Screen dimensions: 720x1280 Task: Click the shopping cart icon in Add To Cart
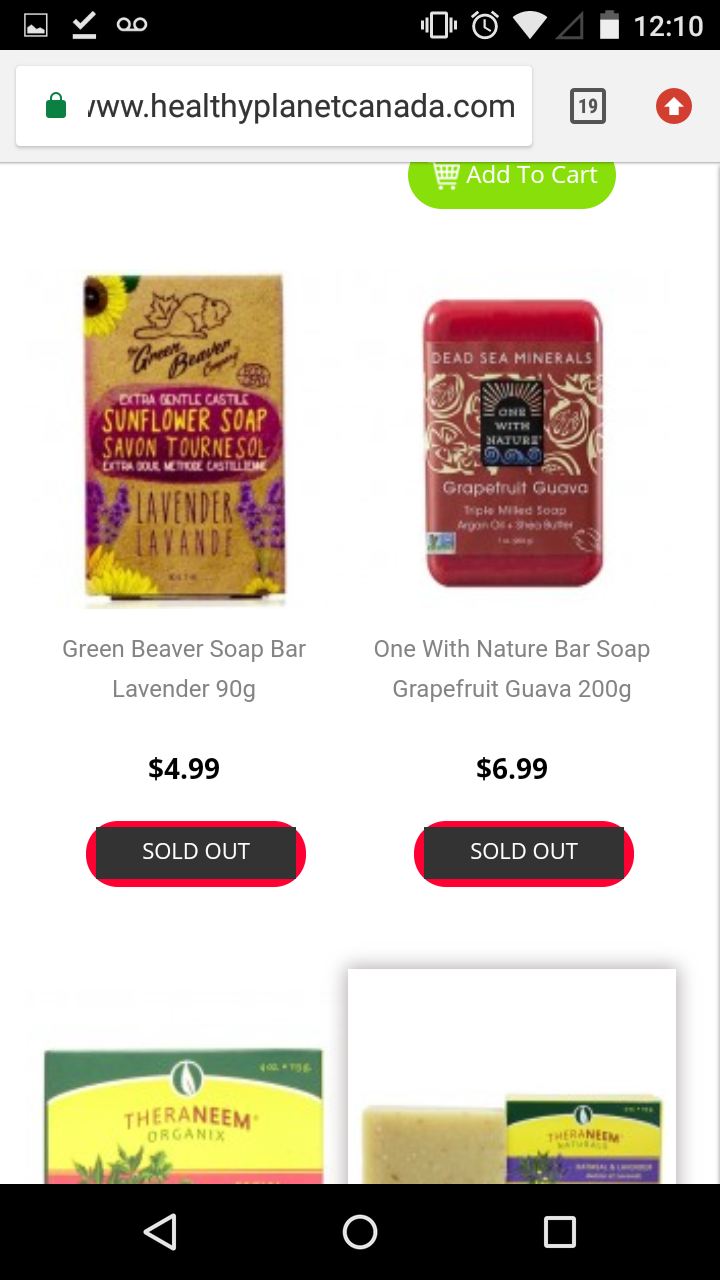tap(446, 175)
